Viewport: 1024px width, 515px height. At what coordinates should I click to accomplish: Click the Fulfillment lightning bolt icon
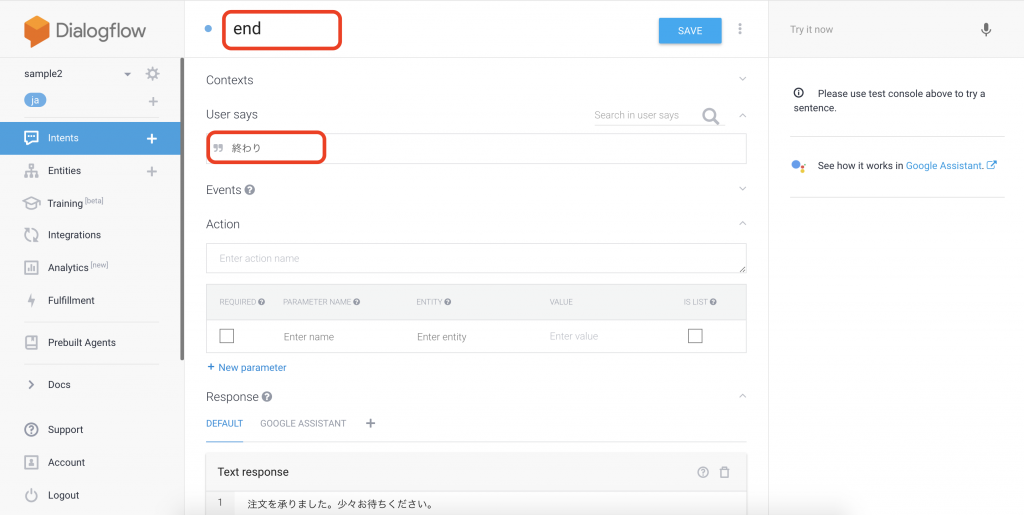click(31, 300)
